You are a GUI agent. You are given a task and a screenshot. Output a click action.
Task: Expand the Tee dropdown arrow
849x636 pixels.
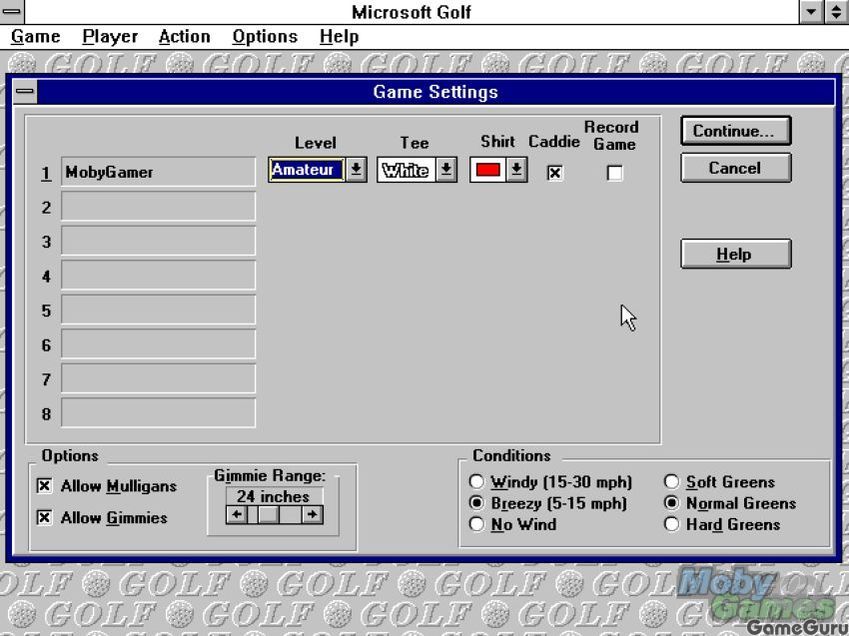446,170
